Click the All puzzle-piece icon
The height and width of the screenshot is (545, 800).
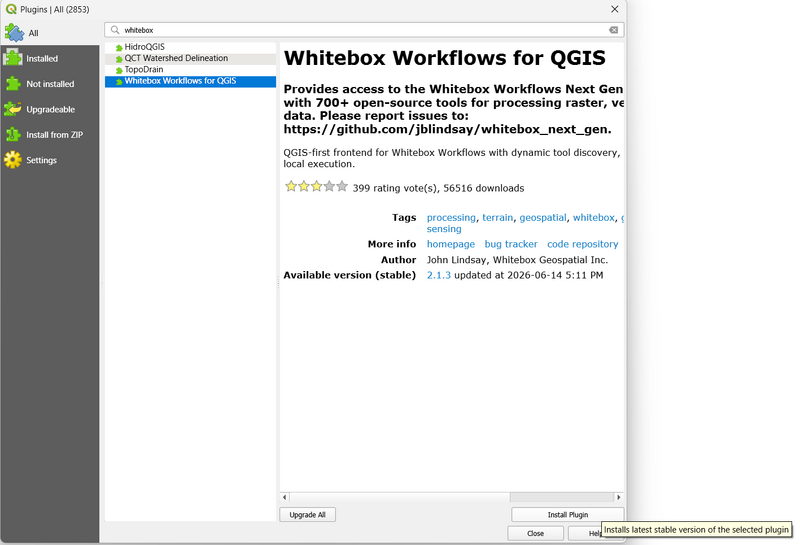pos(14,33)
